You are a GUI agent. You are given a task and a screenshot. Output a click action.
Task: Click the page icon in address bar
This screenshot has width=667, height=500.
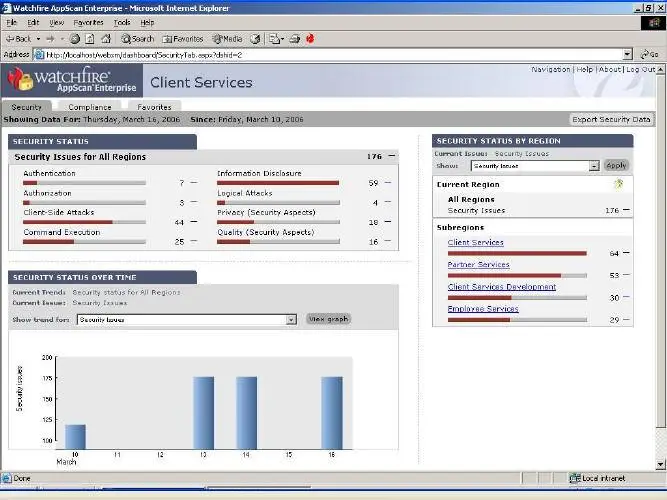39,54
